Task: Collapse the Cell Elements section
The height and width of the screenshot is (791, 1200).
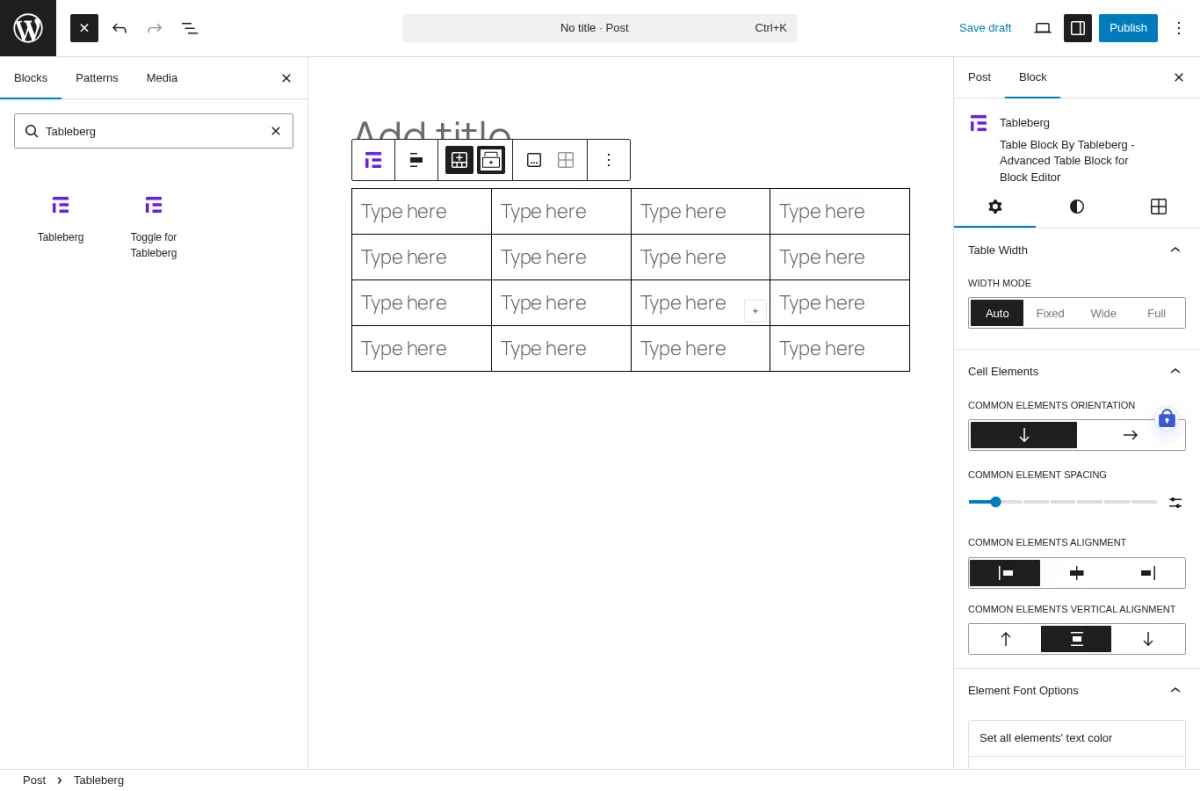Action: point(1077,371)
